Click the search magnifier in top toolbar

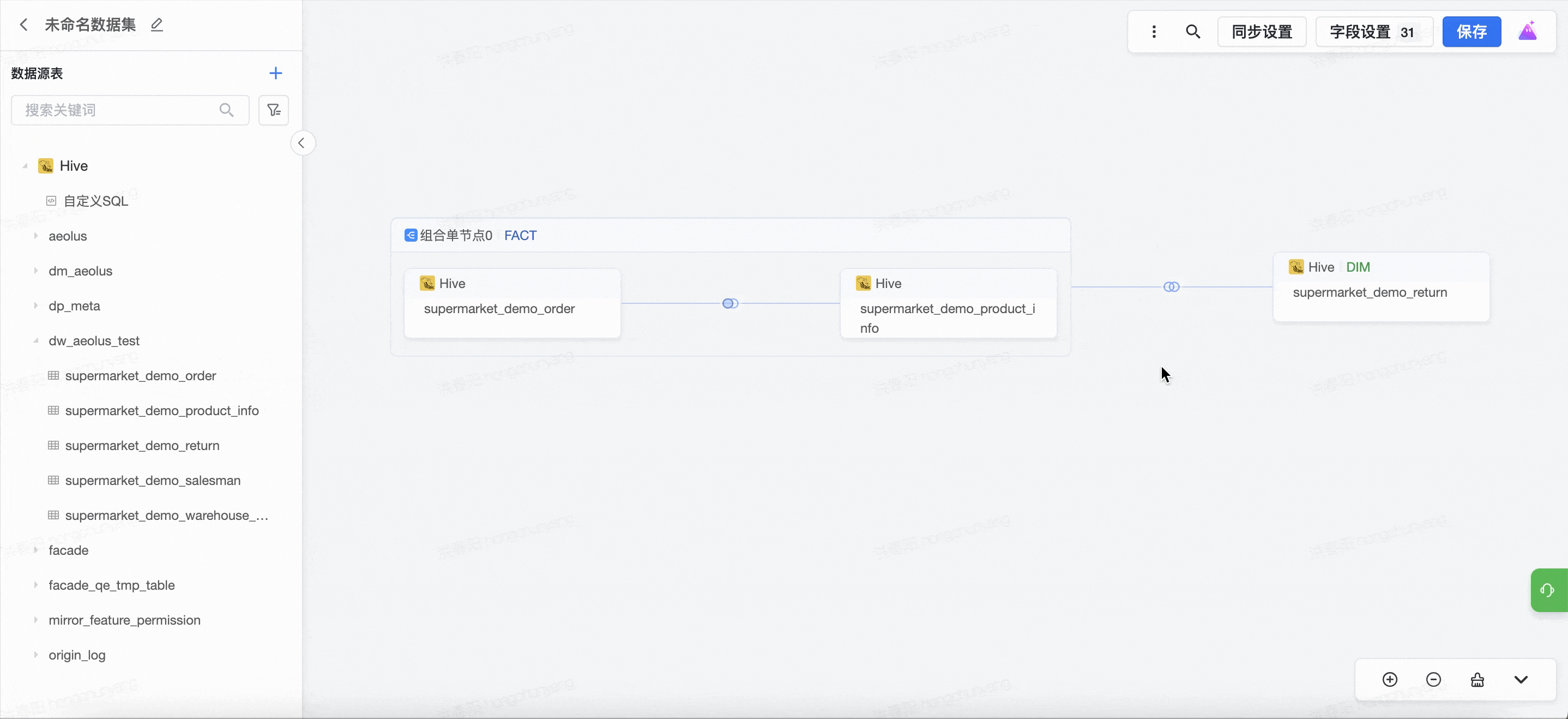coord(1192,32)
